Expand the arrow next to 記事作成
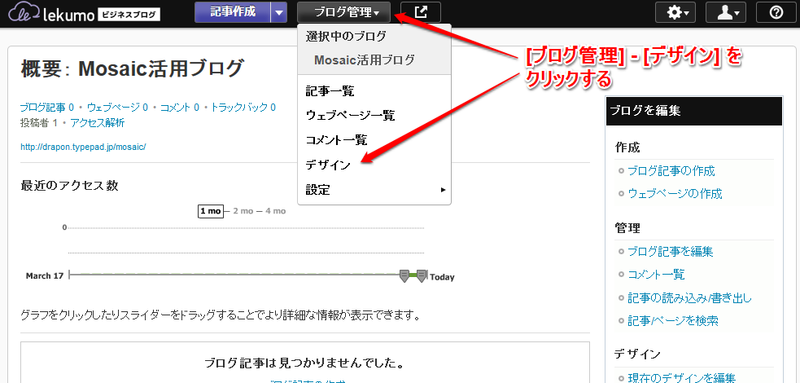 click(279, 12)
